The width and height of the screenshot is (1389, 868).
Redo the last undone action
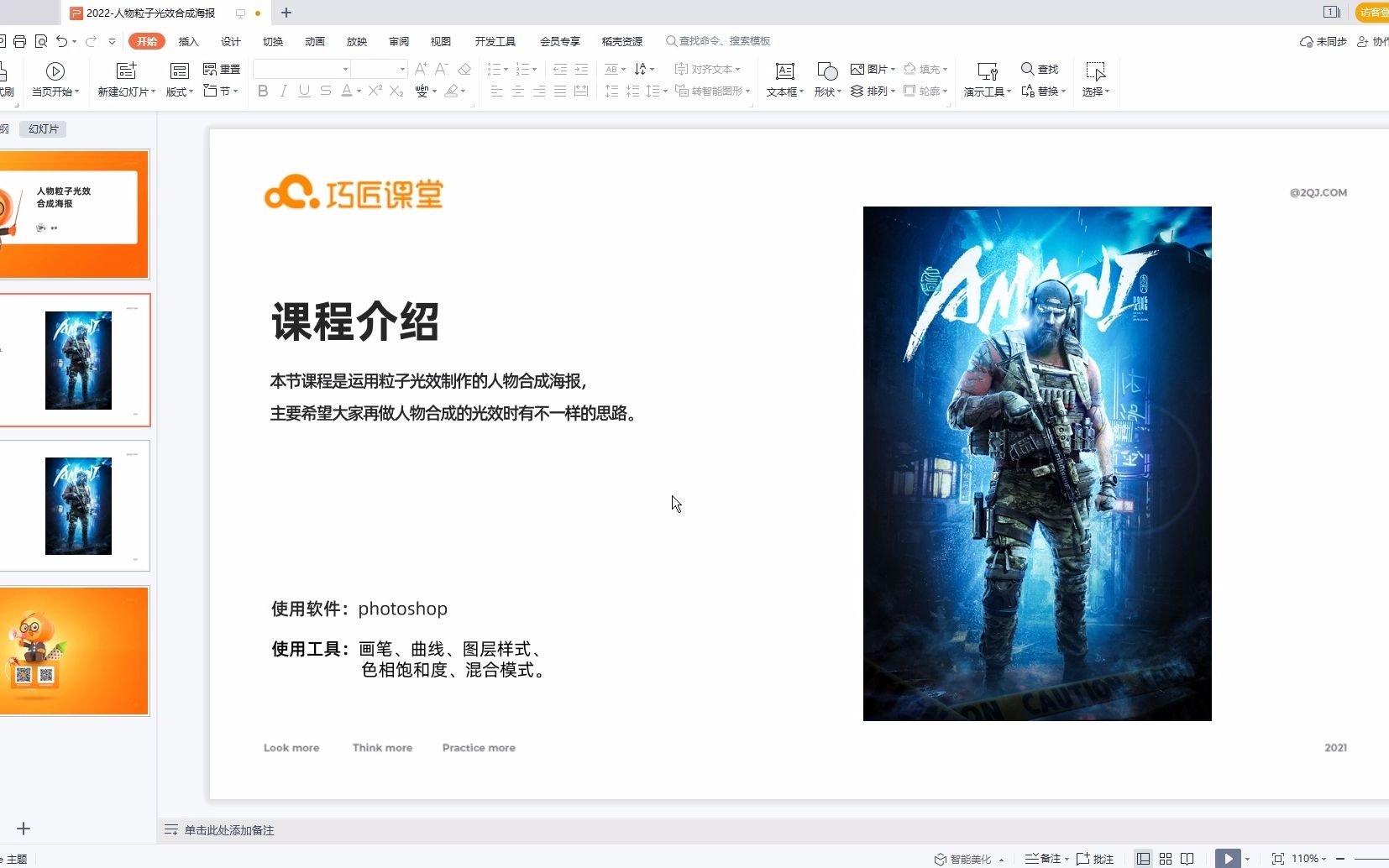91,41
